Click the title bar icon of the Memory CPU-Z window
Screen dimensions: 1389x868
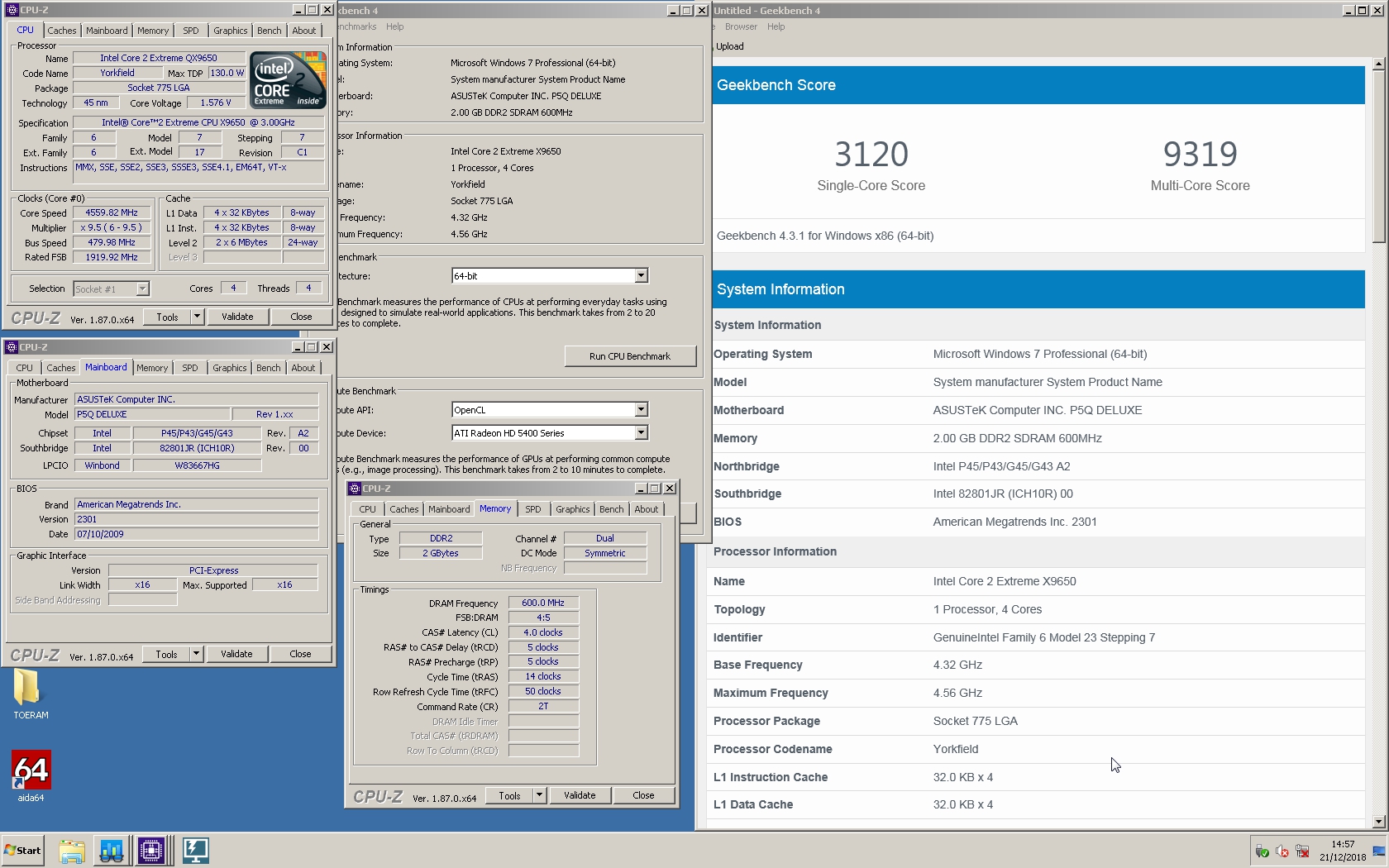coord(355,489)
